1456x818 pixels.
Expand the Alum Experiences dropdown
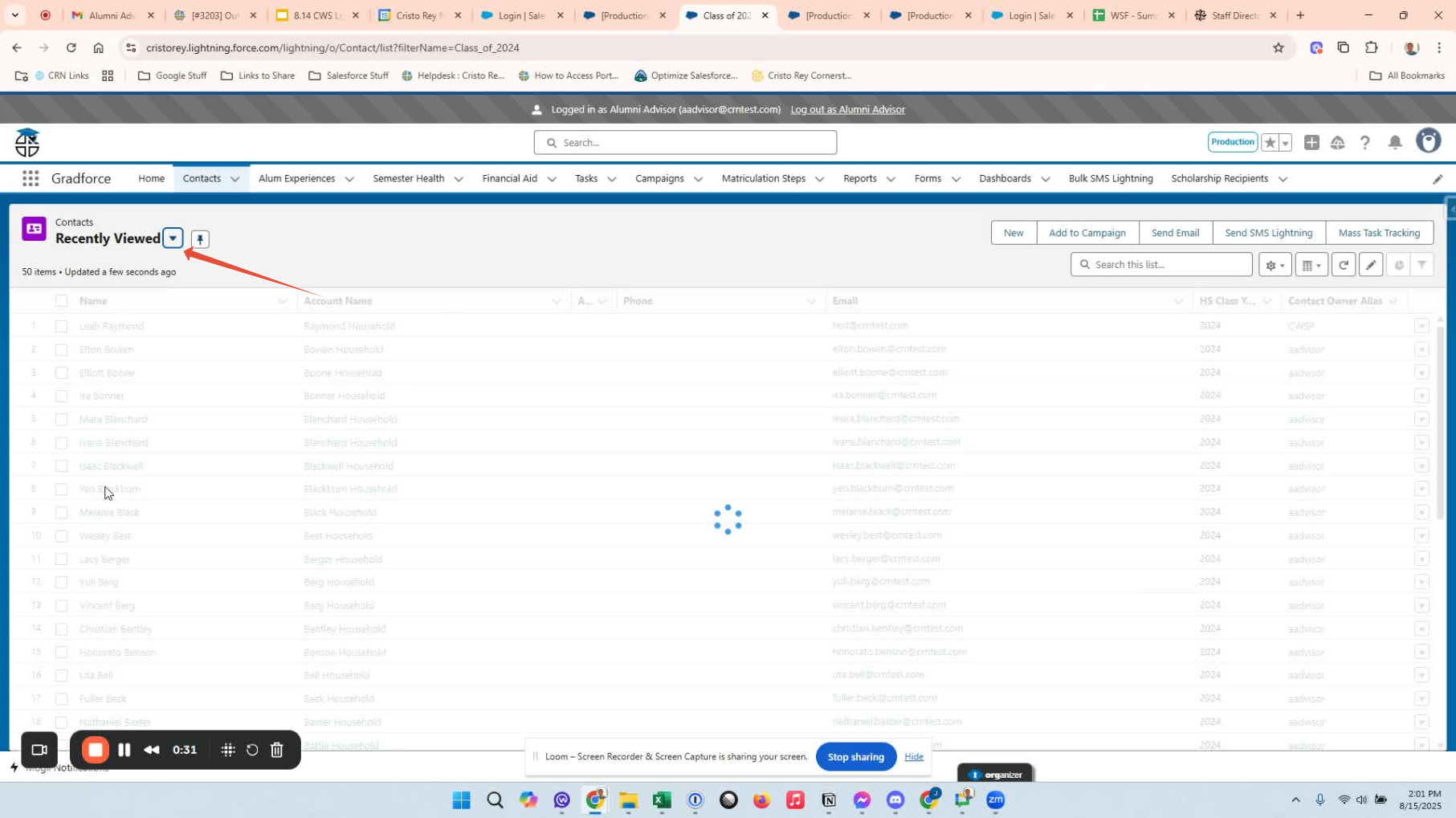349,179
